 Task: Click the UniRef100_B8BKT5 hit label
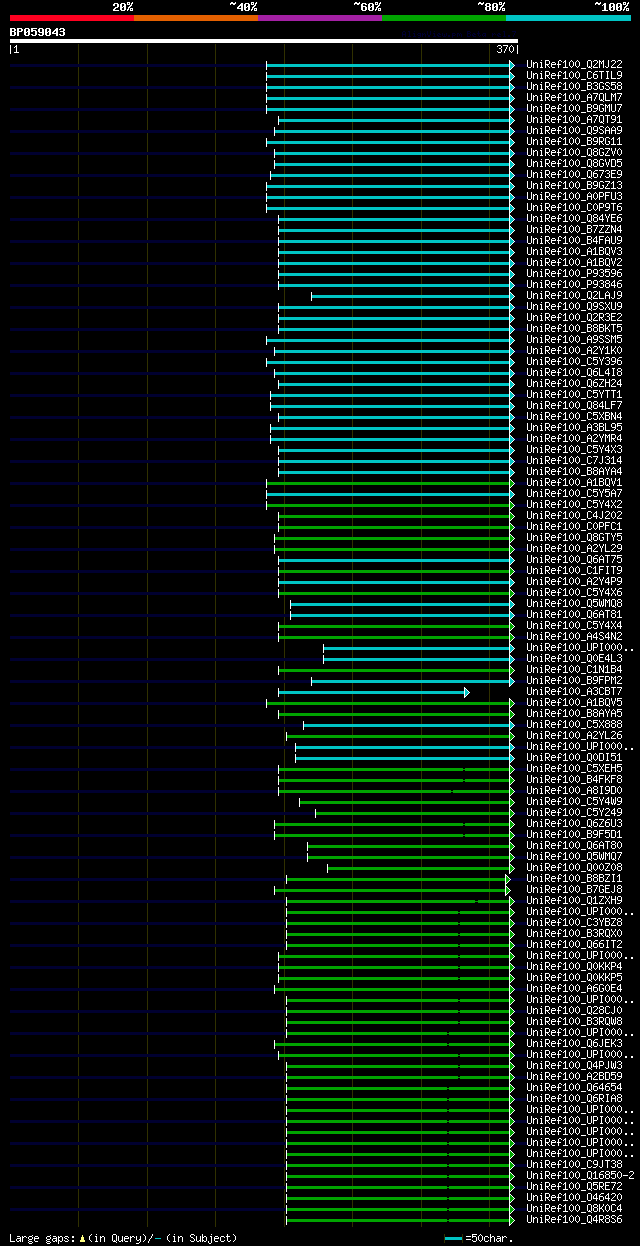coord(574,328)
